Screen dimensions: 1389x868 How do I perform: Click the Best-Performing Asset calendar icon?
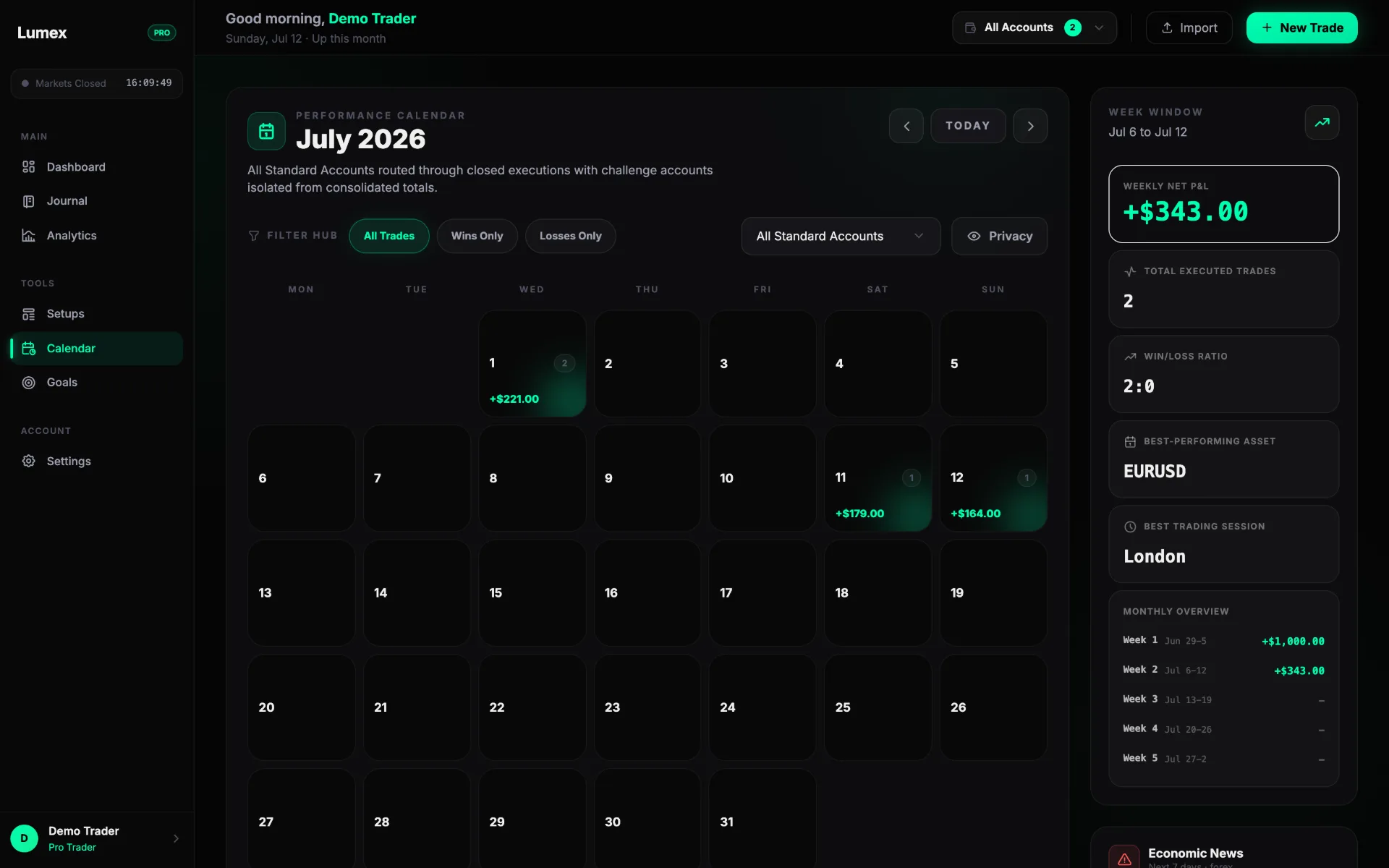1130,442
